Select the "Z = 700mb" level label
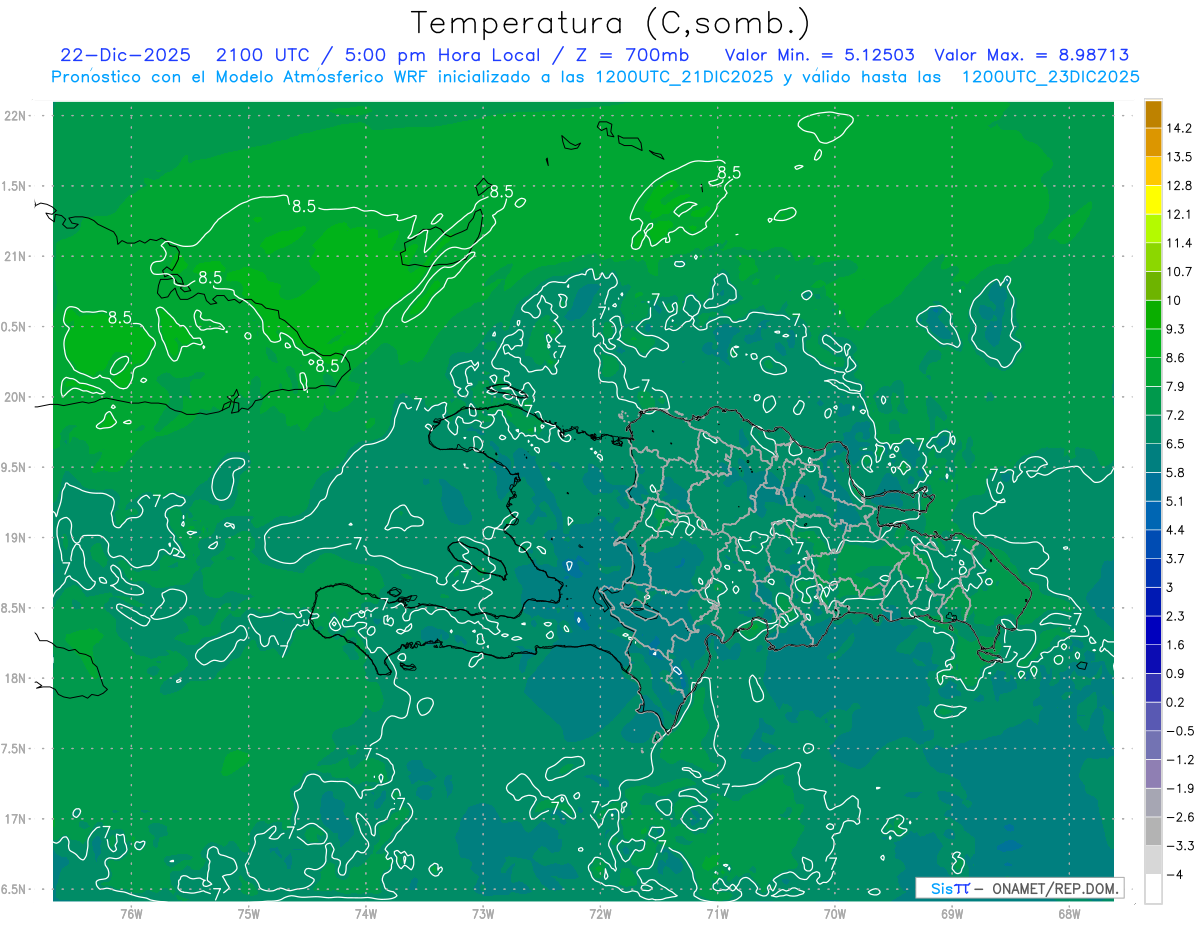The image size is (1200, 927). coord(631,55)
